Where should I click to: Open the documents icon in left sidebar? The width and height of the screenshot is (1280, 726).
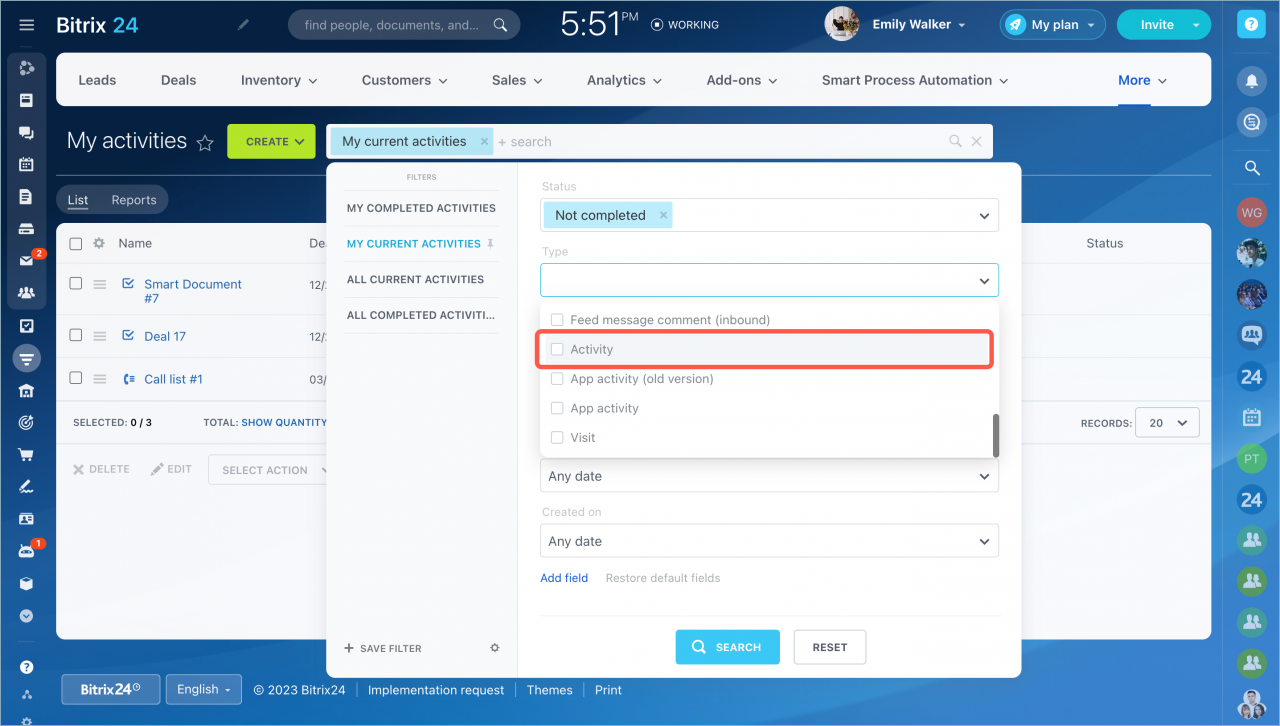click(x=27, y=197)
